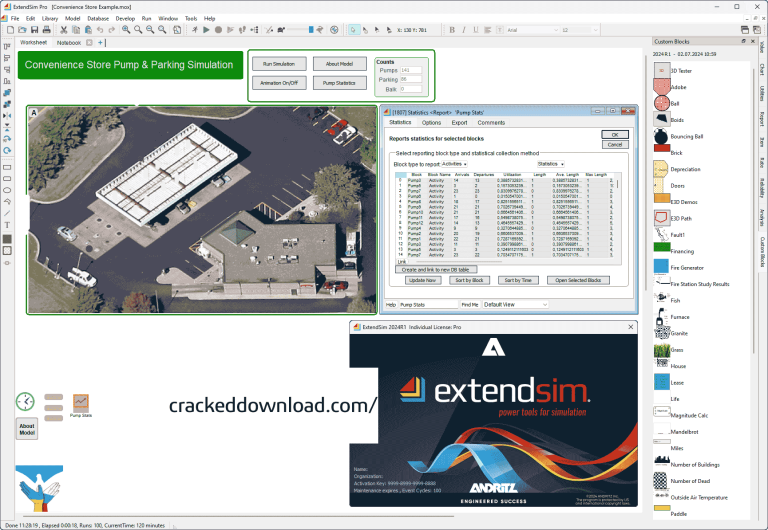Click the Open Selected Blocks button
Image resolution: width=768 pixels, height=530 pixels.
578,280
